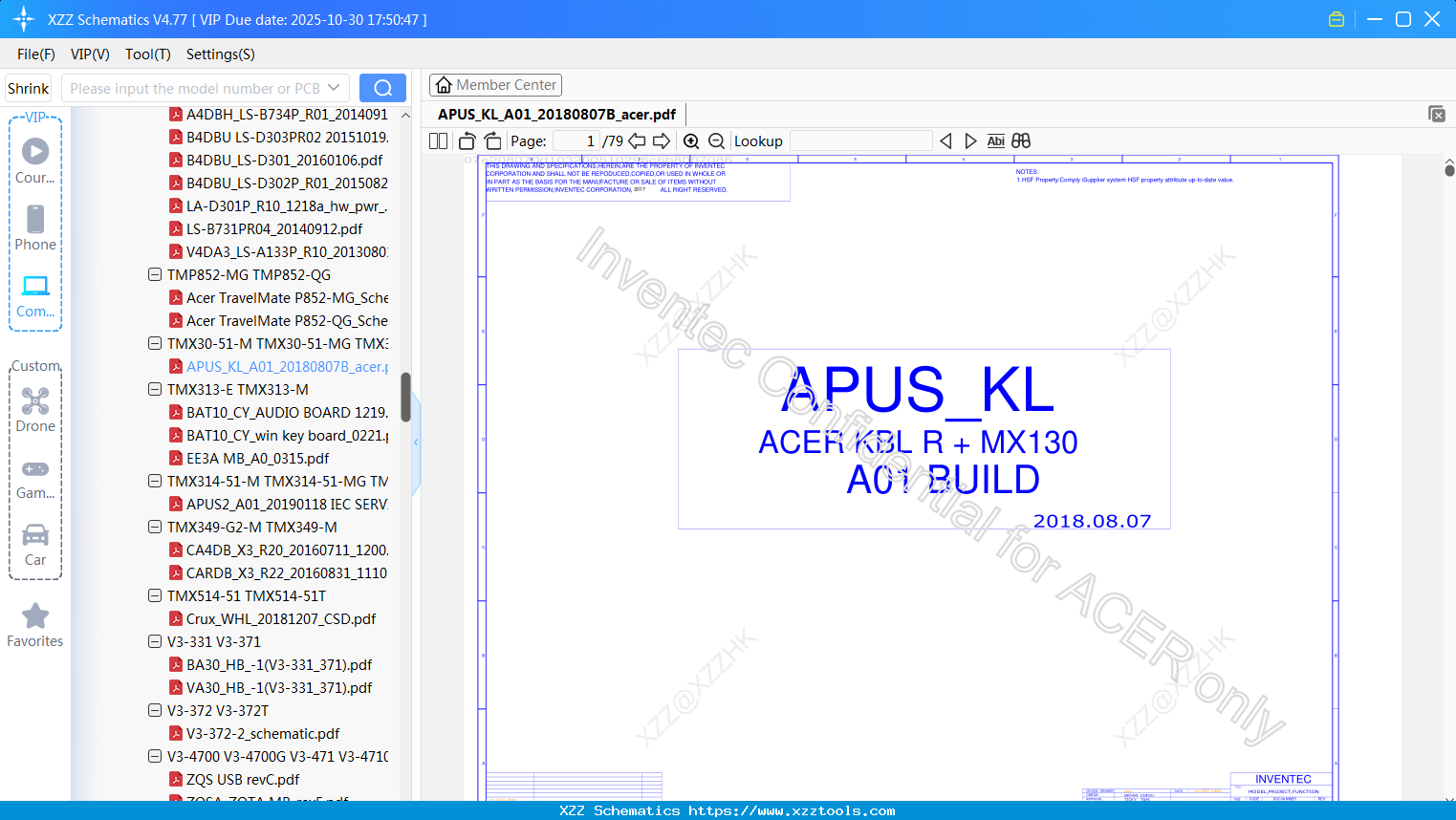Select ZQS USB revC.pdf
The height and width of the screenshot is (820, 1456).
click(x=234, y=780)
